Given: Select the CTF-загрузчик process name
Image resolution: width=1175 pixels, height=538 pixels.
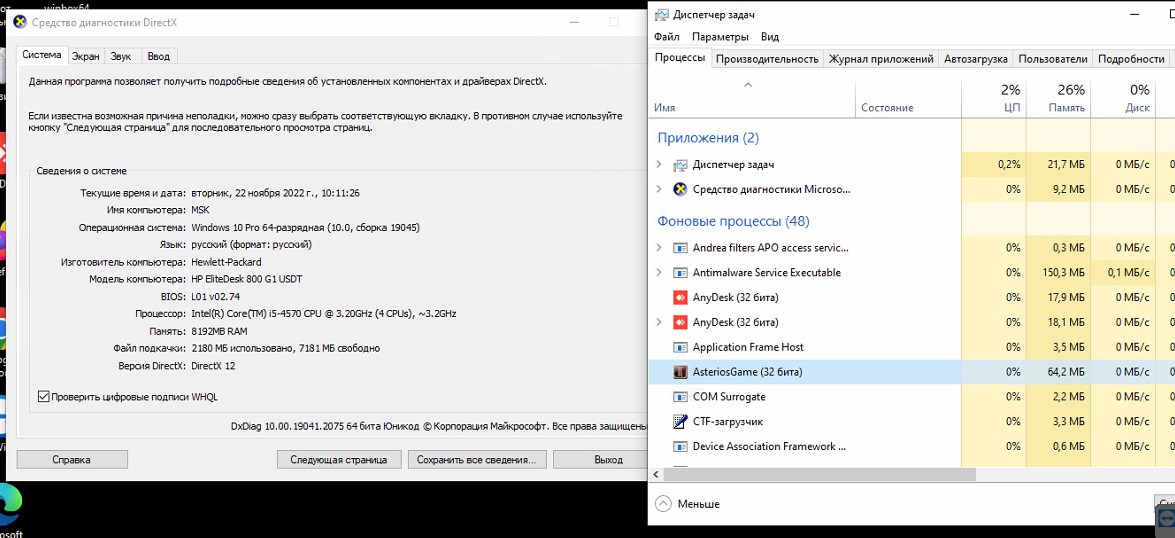Looking at the screenshot, I should coord(728,421).
